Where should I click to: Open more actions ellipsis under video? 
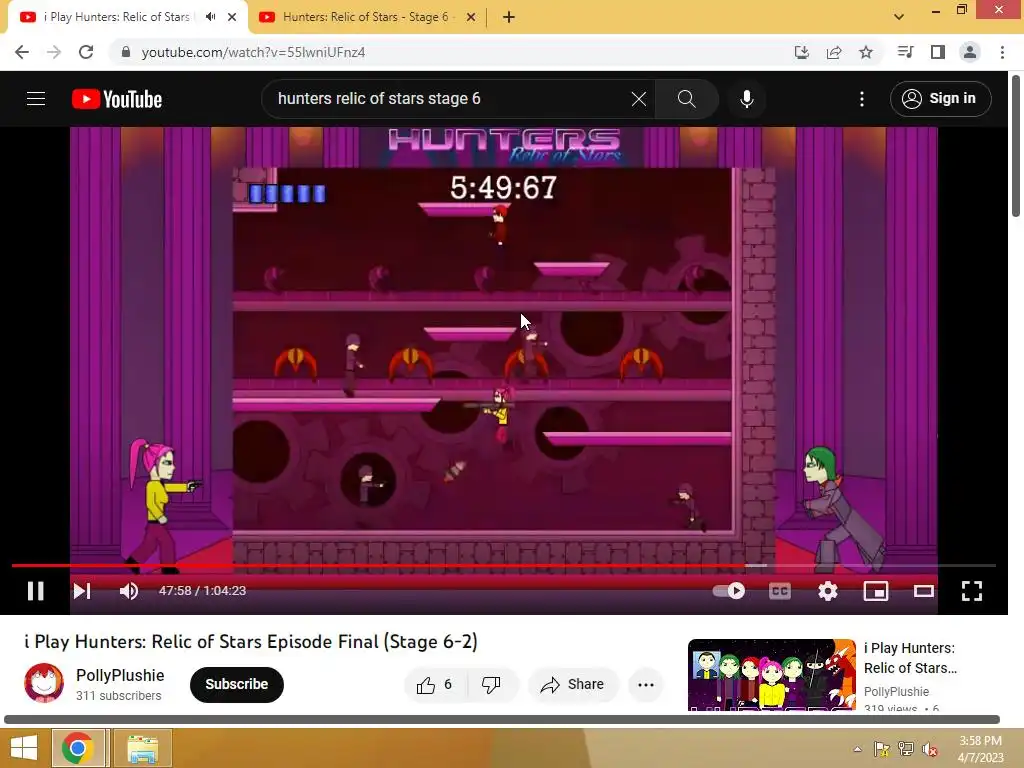point(646,684)
